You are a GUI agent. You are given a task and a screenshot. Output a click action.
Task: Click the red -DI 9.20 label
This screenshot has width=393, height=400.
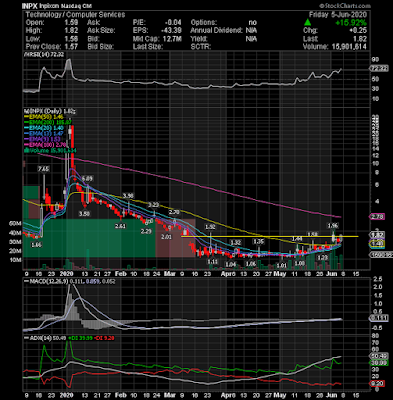[x=104, y=338]
